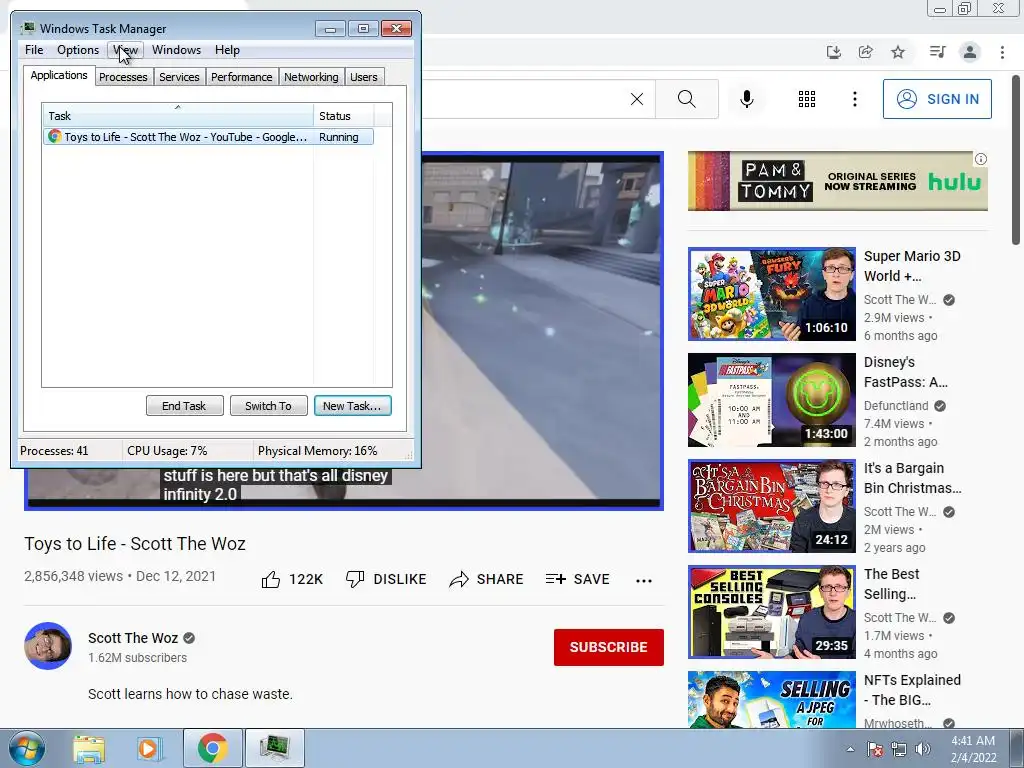Open the Chrome profile avatar icon
The height and width of the screenshot is (768, 1024).
click(970, 52)
